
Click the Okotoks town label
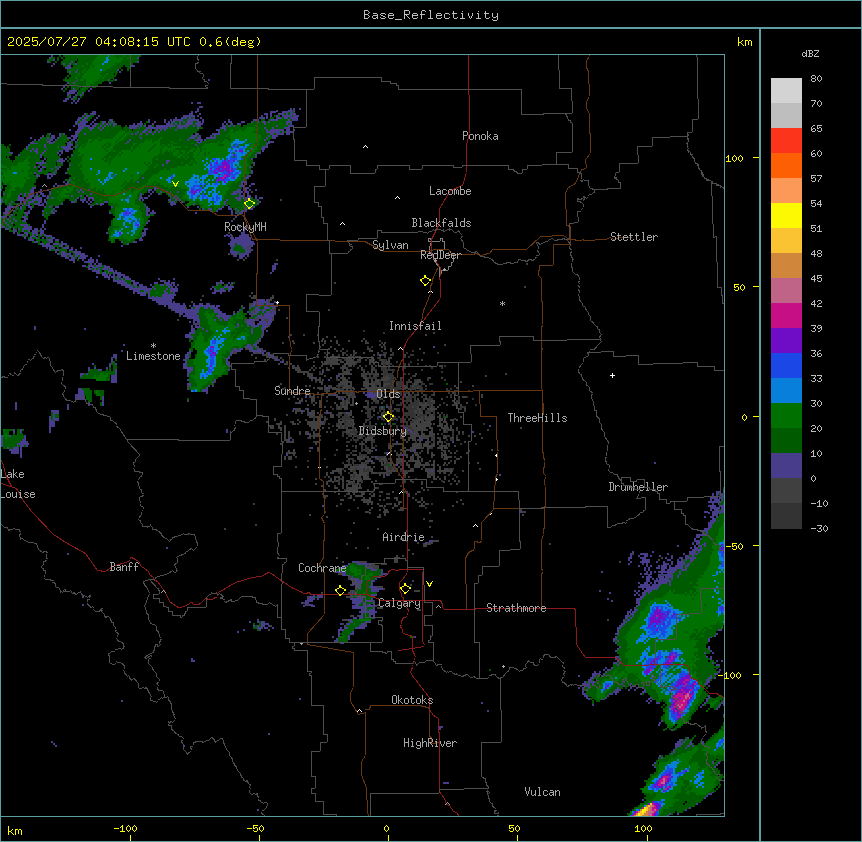tap(412, 700)
